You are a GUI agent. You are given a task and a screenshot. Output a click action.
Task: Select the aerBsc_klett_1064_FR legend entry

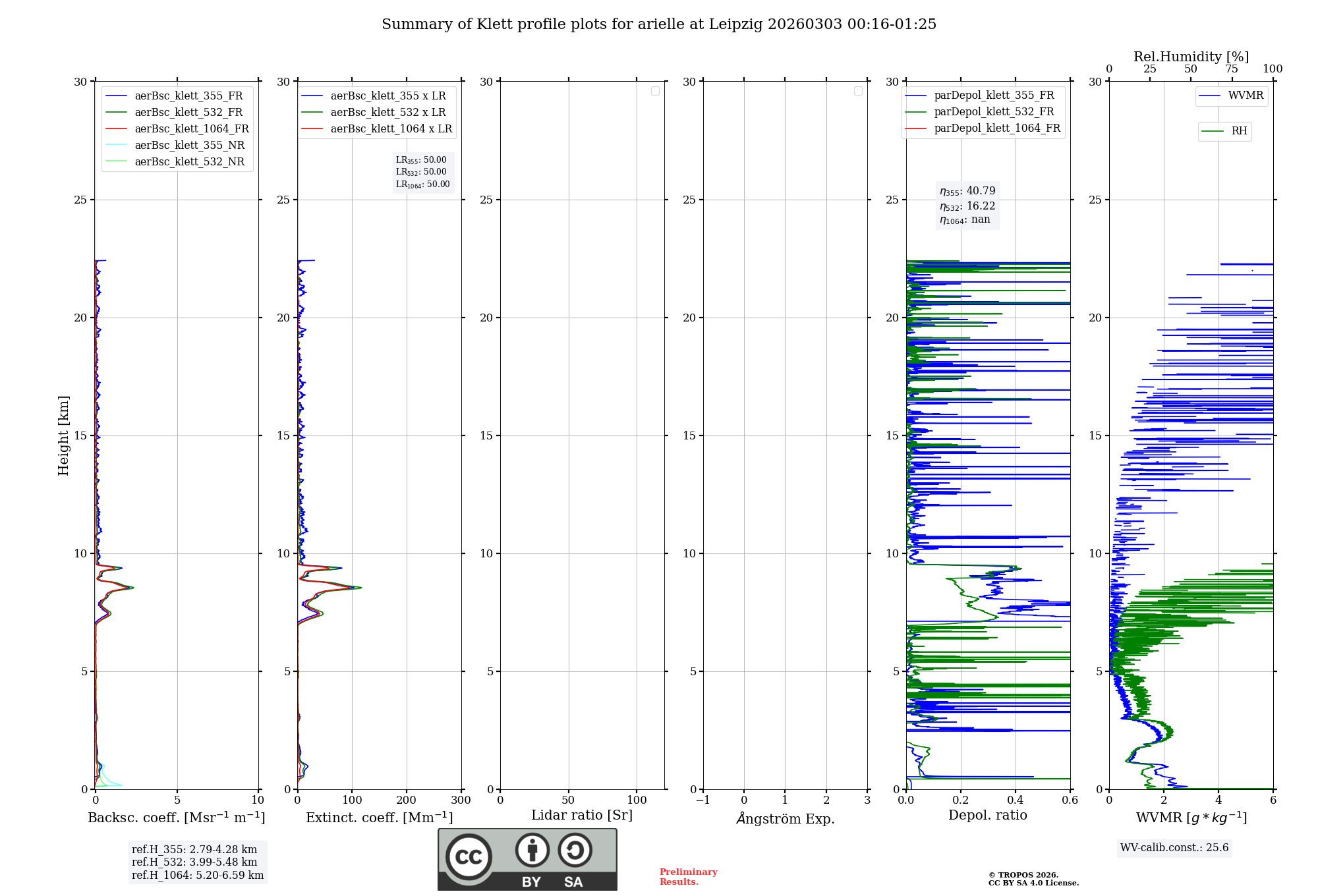191,129
